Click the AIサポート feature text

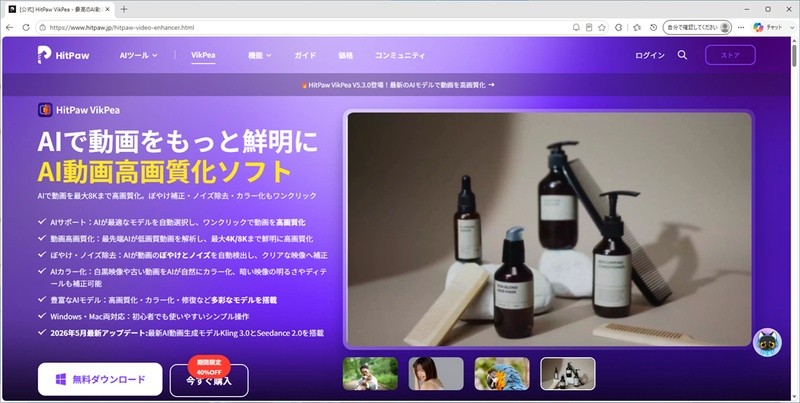pos(178,222)
